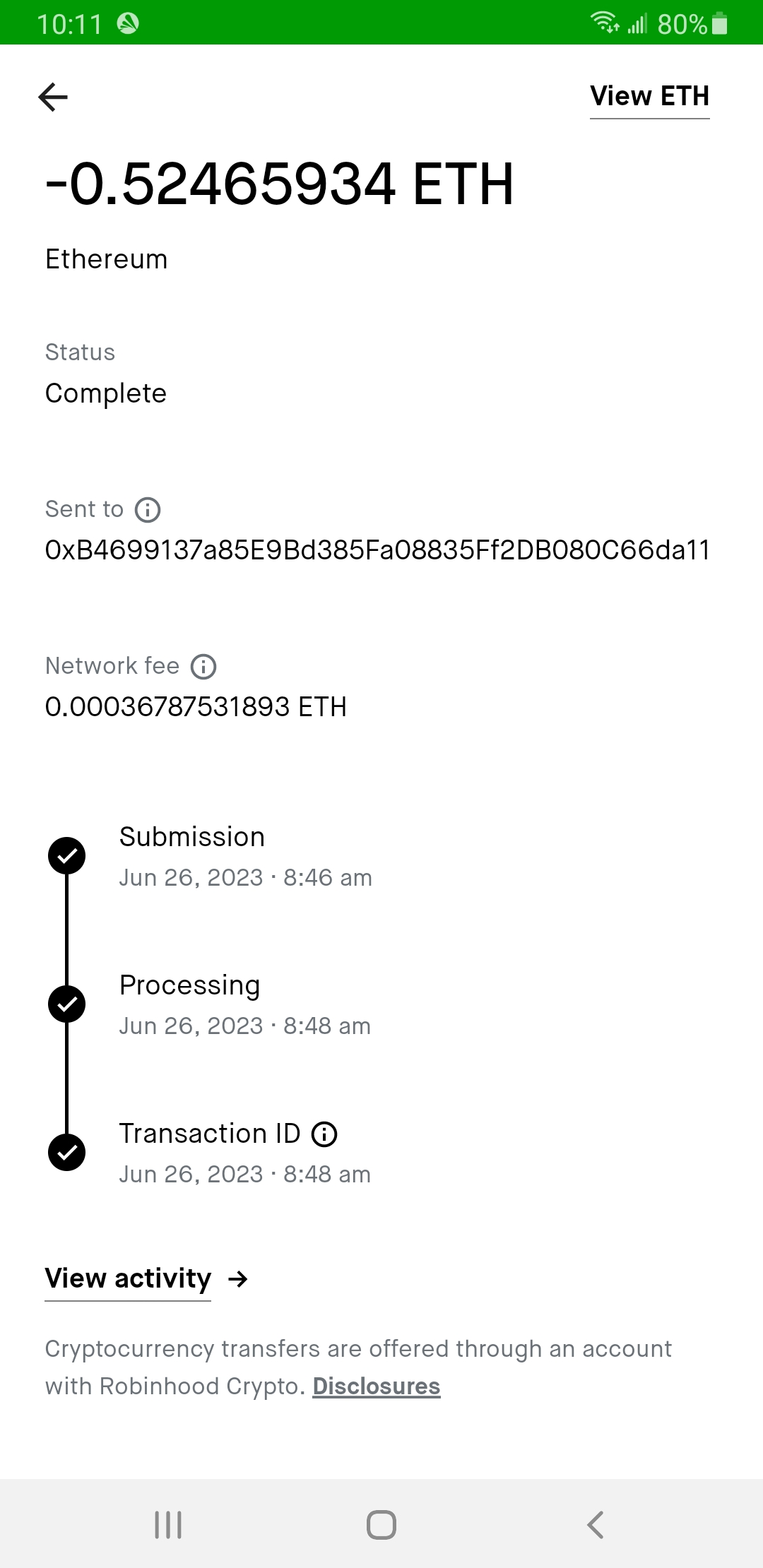Tap Android recent apps button
The width and height of the screenshot is (763, 1568).
(x=168, y=1524)
